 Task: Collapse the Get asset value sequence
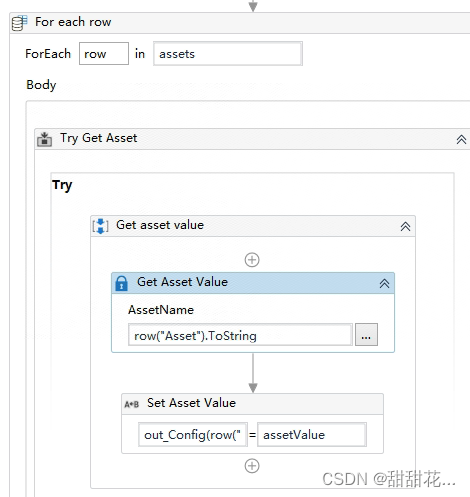(x=405, y=227)
